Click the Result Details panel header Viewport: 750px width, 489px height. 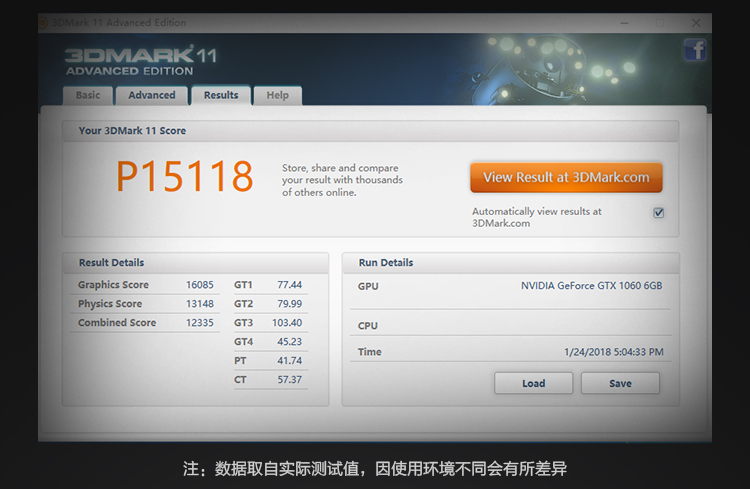[x=195, y=263]
